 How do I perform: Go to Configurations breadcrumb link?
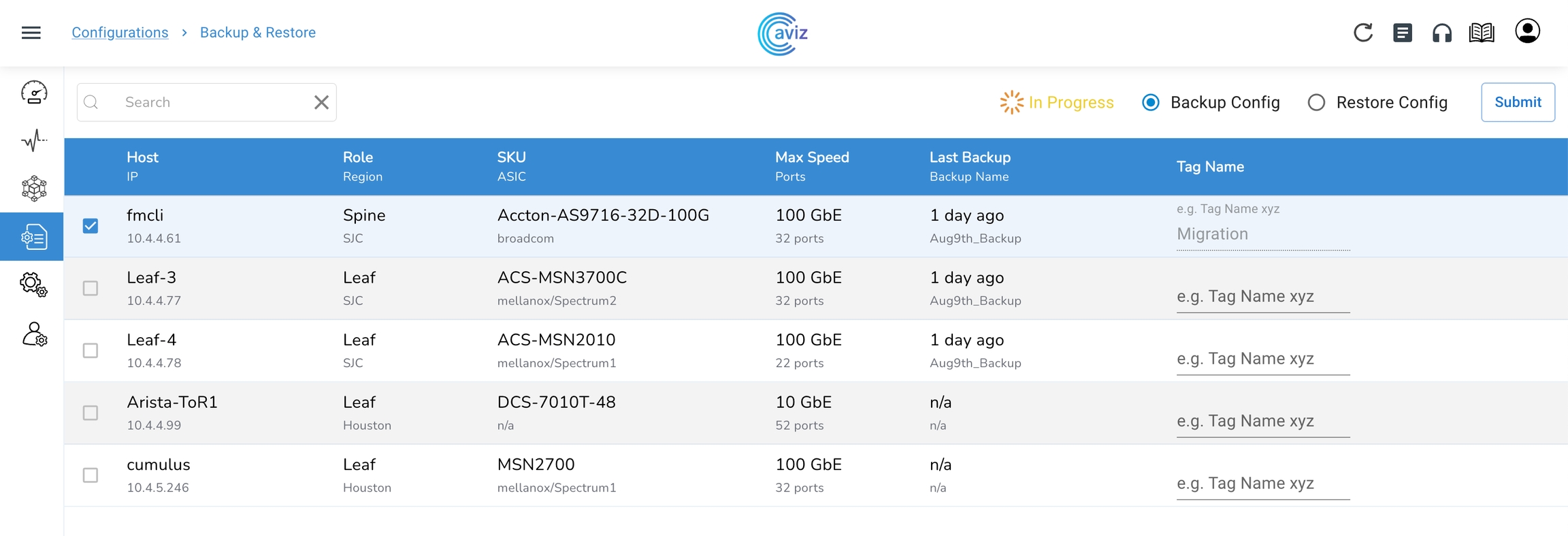pyautogui.click(x=120, y=33)
